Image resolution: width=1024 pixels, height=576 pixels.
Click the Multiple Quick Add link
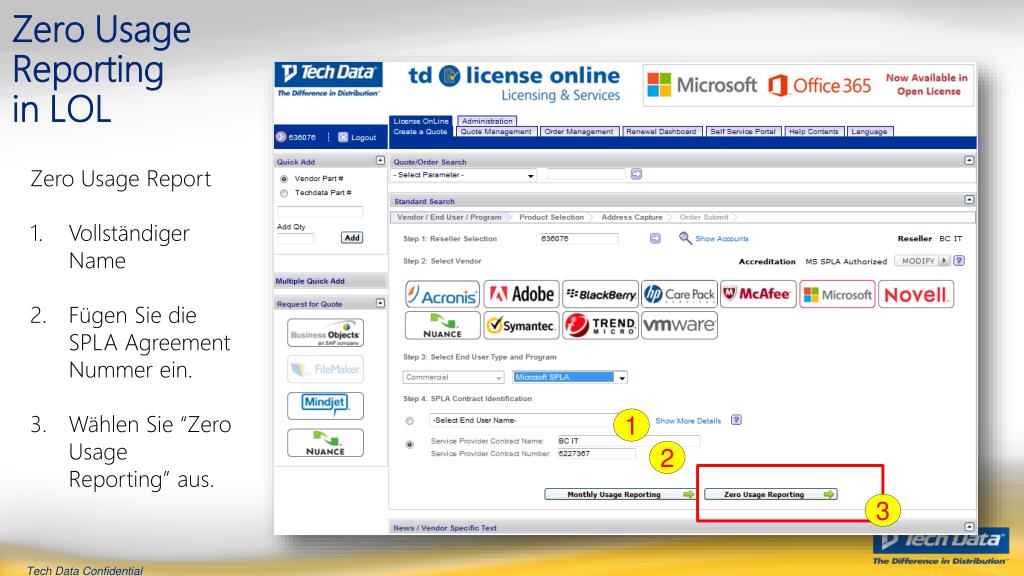pyautogui.click(x=310, y=281)
